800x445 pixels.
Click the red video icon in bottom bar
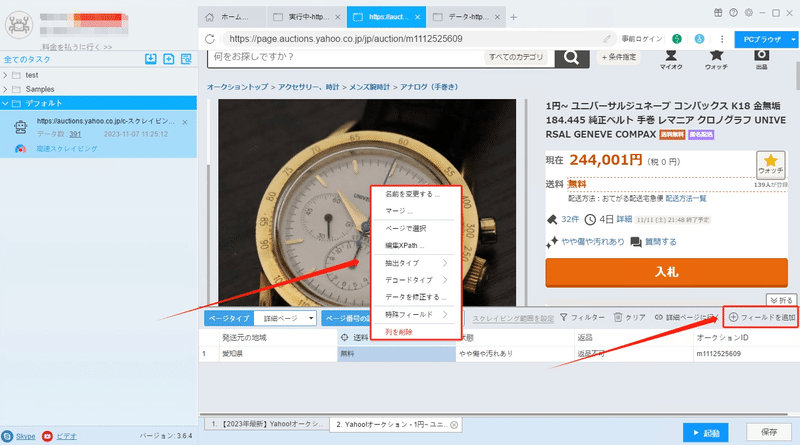pos(47,436)
